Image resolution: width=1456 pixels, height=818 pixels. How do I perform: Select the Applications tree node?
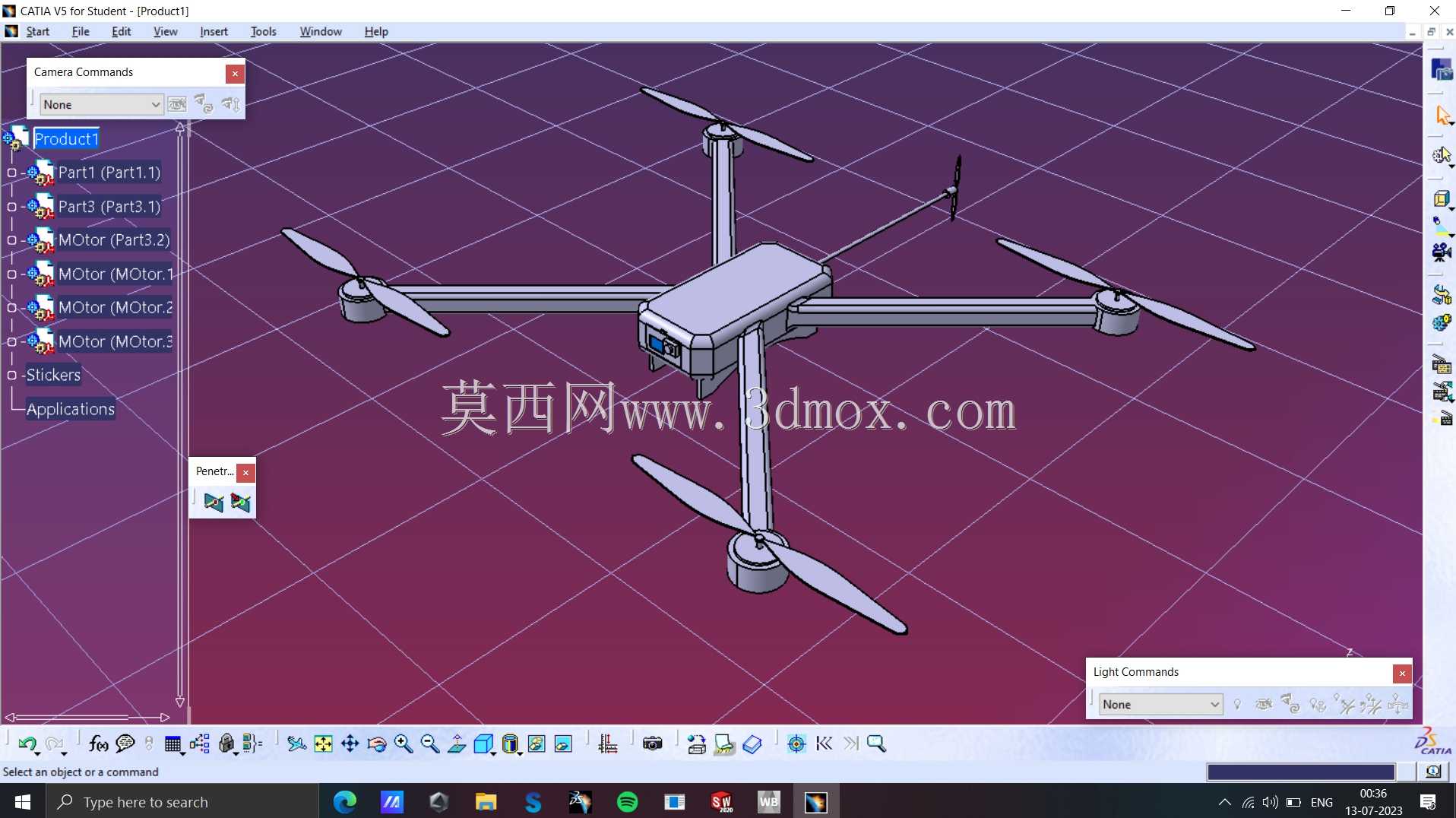(x=71, y=409)
